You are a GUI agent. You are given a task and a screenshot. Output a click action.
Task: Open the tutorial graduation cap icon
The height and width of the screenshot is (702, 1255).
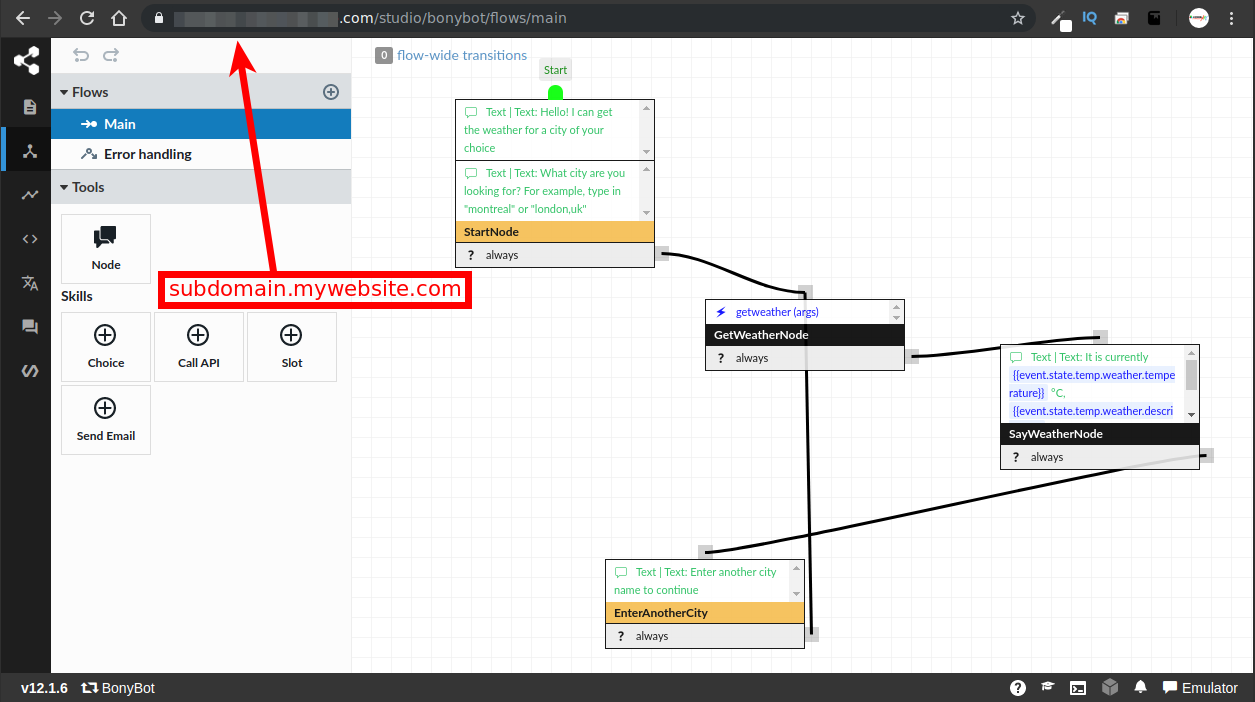pos(1047,687)
